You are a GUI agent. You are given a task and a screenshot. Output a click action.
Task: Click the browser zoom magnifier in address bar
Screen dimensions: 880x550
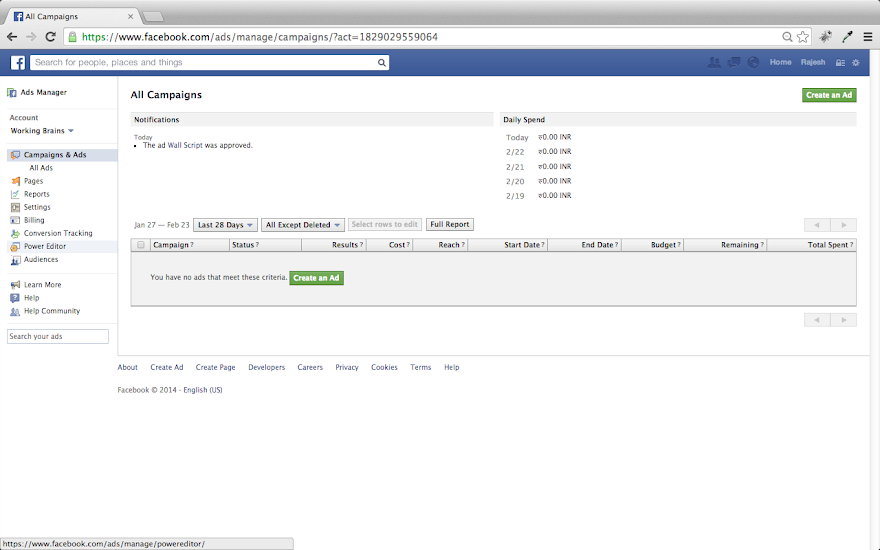[x=787, y=37]
